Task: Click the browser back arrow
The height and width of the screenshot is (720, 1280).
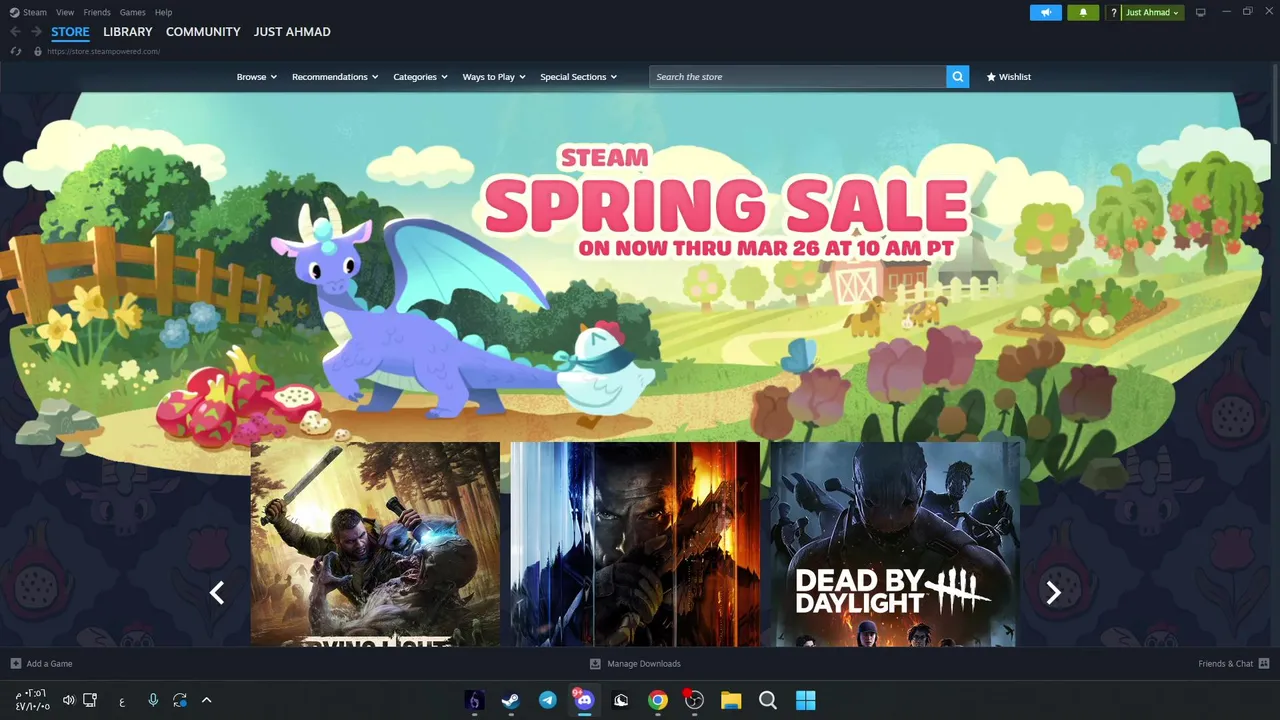Action: (15, 32)
